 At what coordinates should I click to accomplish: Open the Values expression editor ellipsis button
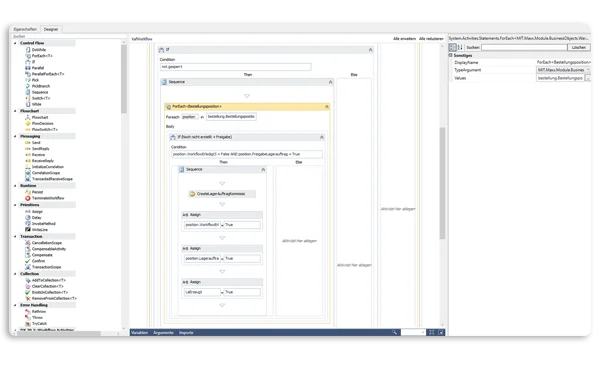tap(588, 78)
